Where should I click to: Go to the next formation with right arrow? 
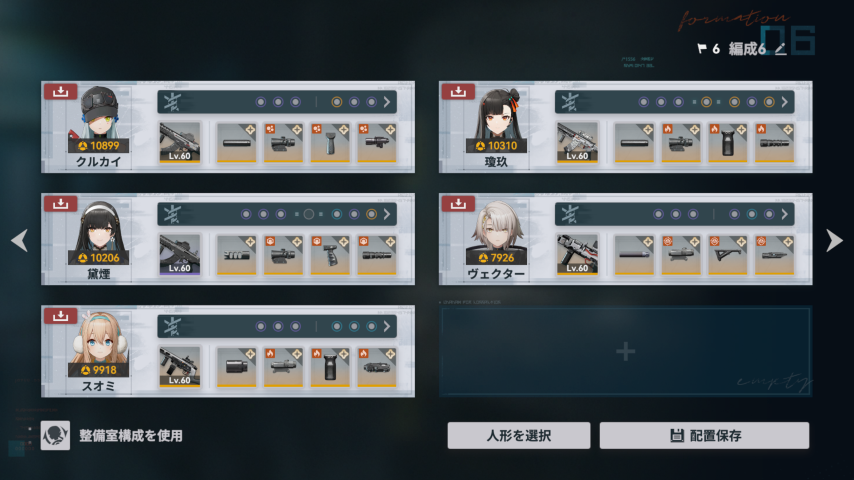pos(834,240)
